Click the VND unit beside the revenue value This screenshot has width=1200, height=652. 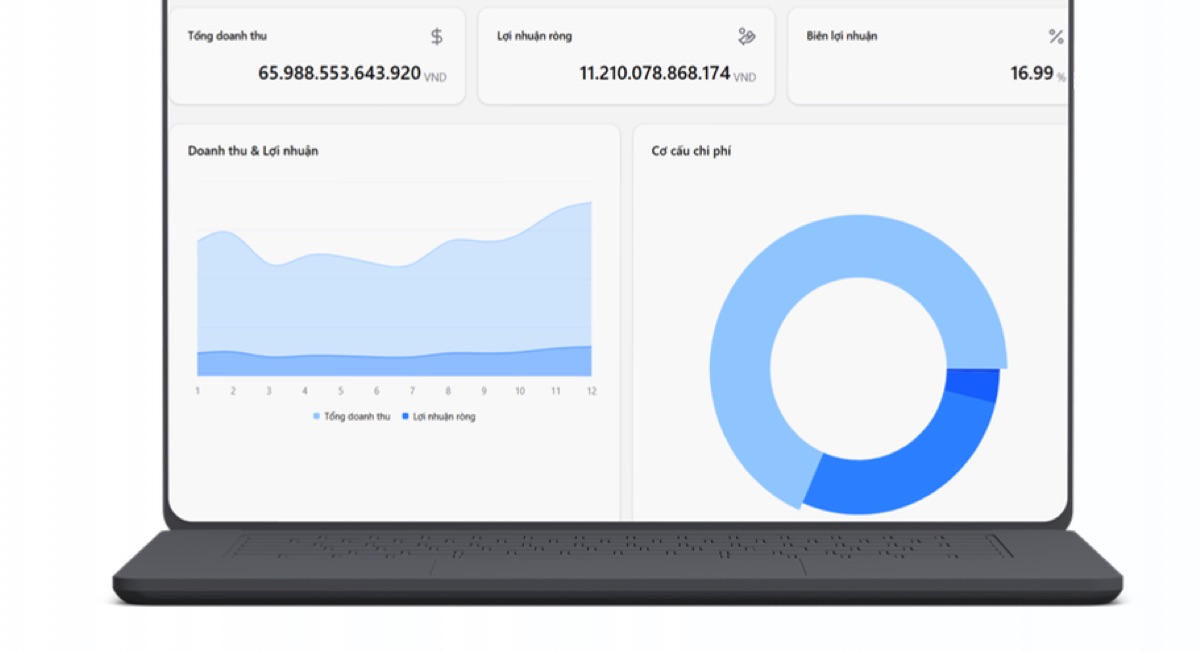point(435,77)
